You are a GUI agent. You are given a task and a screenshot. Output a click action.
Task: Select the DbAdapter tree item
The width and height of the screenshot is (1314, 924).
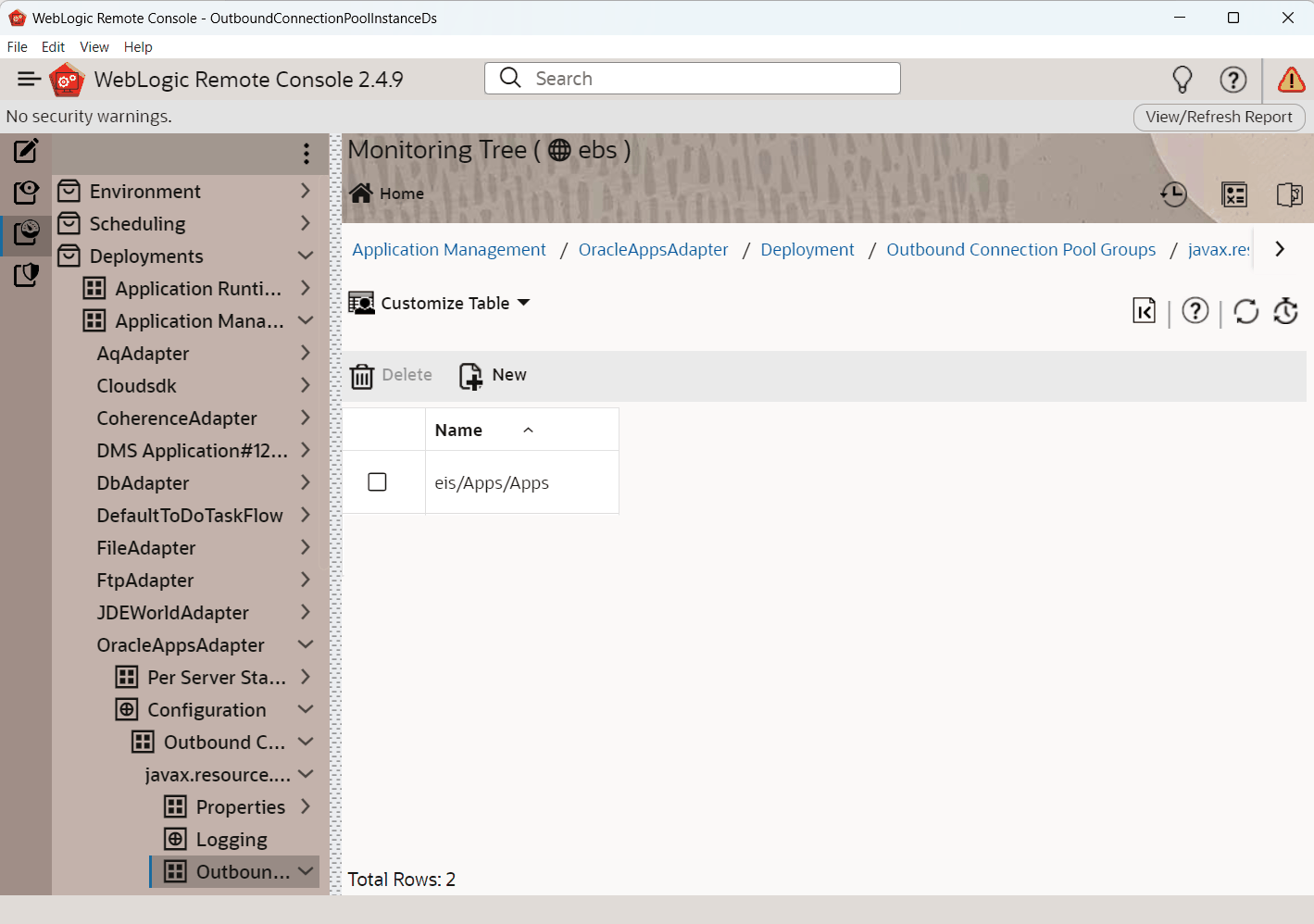(x=143, y=483)
